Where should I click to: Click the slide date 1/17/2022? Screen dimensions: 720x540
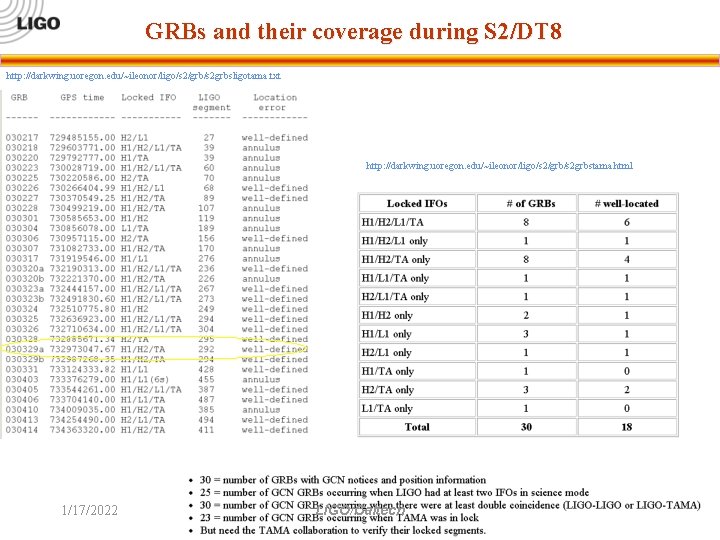pyautogui.click(x=90, y=510)
